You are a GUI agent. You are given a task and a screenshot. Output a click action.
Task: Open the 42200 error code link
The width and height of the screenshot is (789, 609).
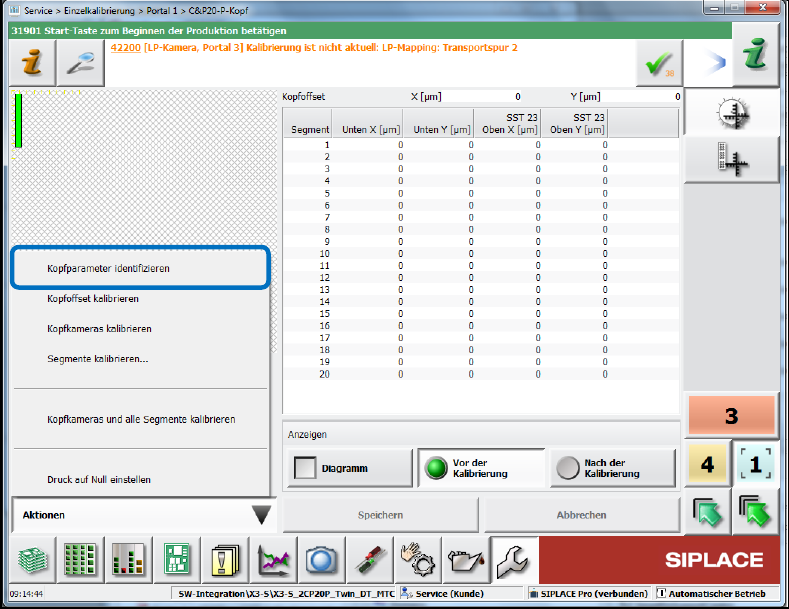click(125, 48)
